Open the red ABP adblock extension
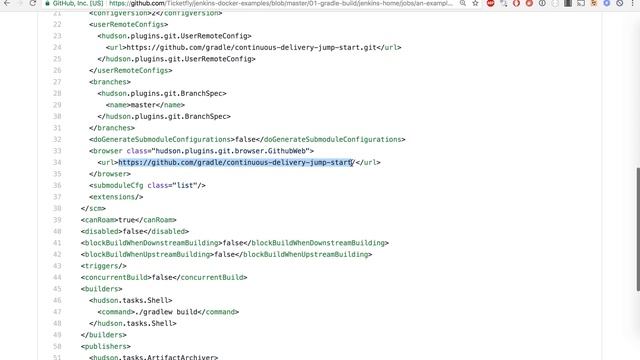Image resolution: width=640 pixels, height=360 pixels. 491,3
